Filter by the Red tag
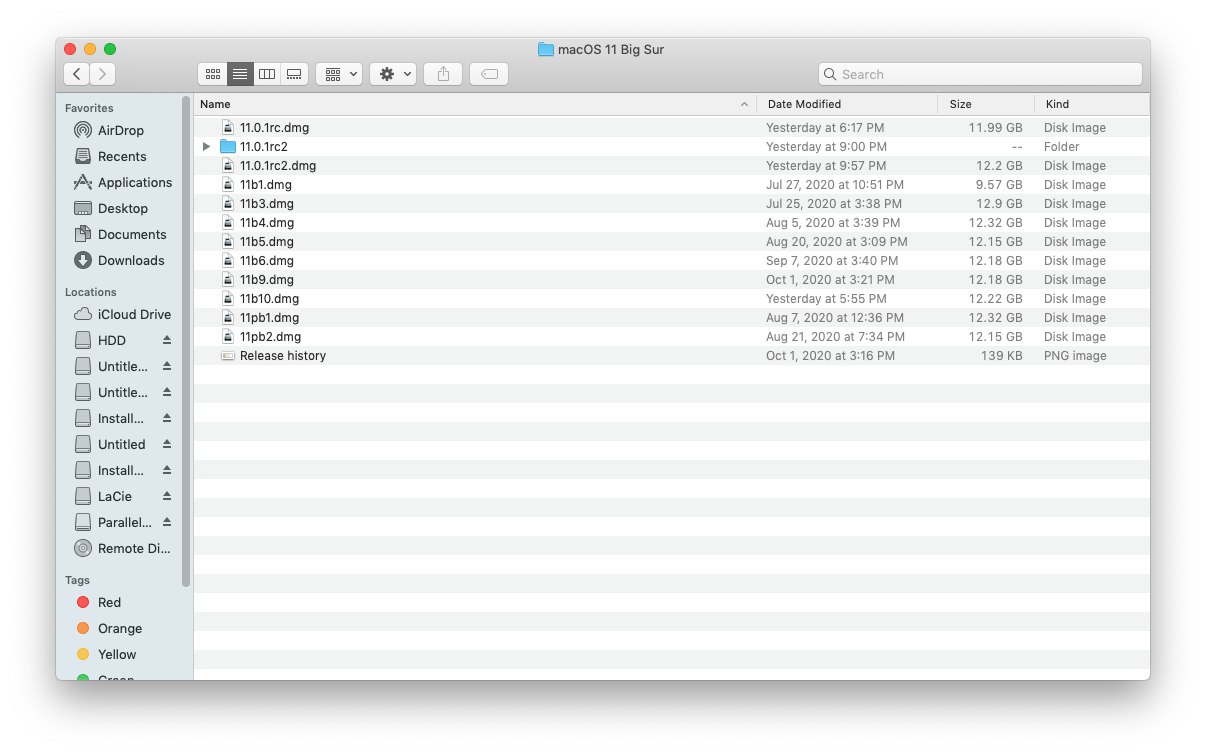This screenshot has height=754, width=1206. click(x=109, y=602)
